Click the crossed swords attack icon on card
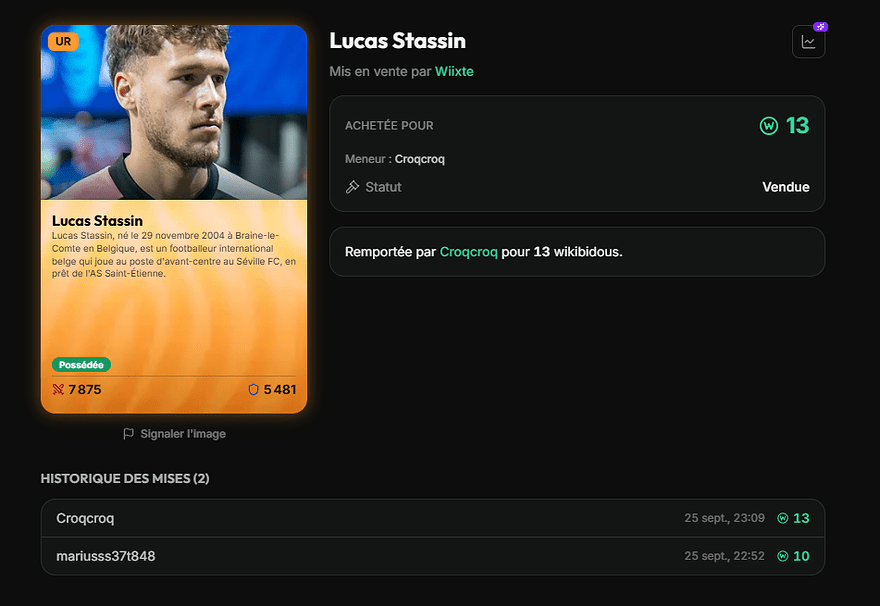 click(x=58, y=389)
